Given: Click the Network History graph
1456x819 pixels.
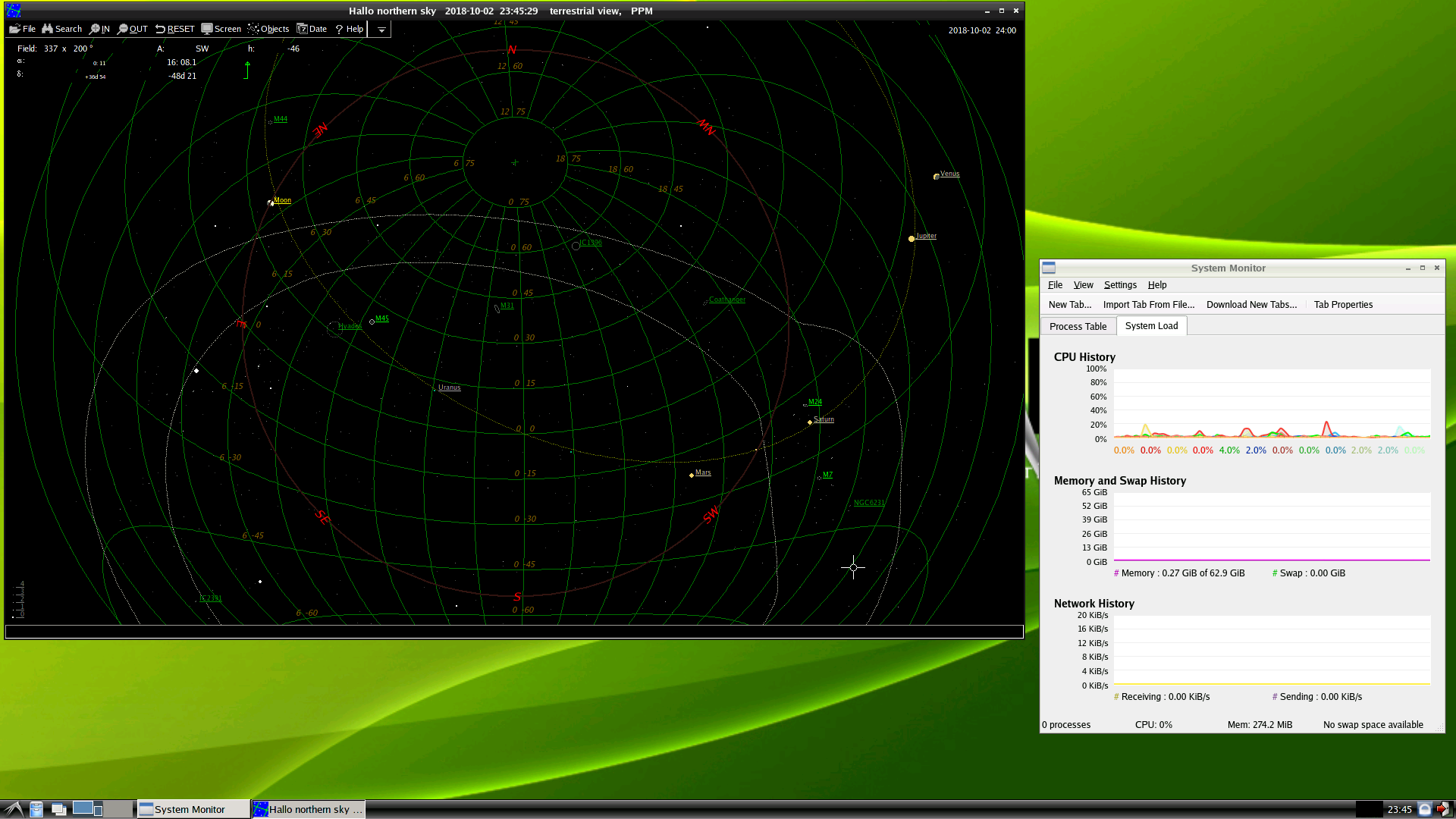Looking at the screenshot, I should pos(1272,650).
